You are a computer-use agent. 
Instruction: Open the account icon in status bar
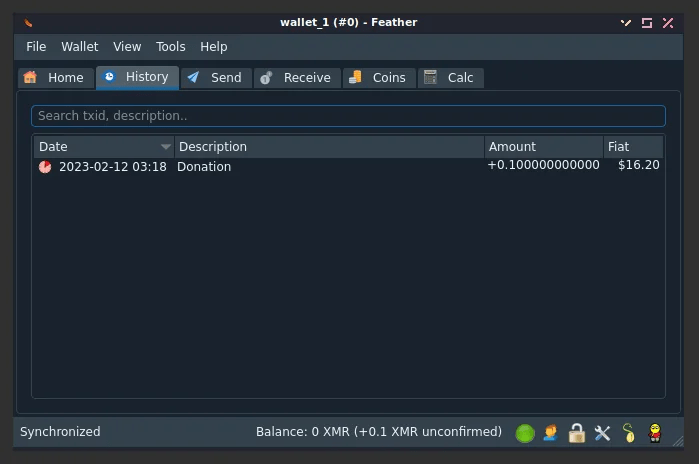coord(551,432)
